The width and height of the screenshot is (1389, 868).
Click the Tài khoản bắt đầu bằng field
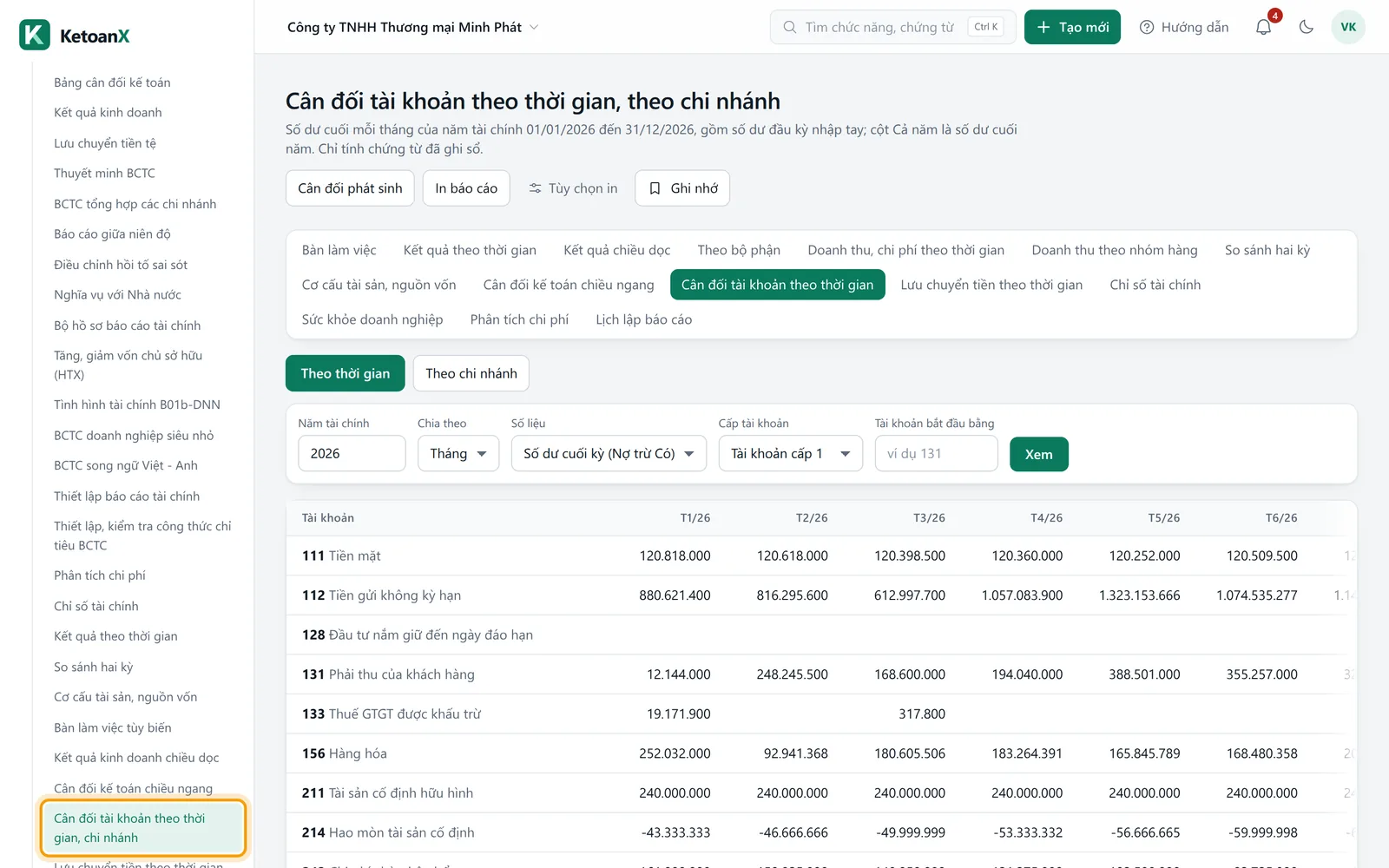click(x=936, y=453)
